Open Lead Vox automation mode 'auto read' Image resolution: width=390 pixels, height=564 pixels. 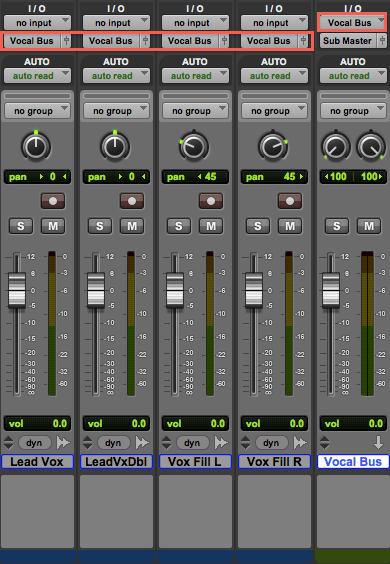37,76
